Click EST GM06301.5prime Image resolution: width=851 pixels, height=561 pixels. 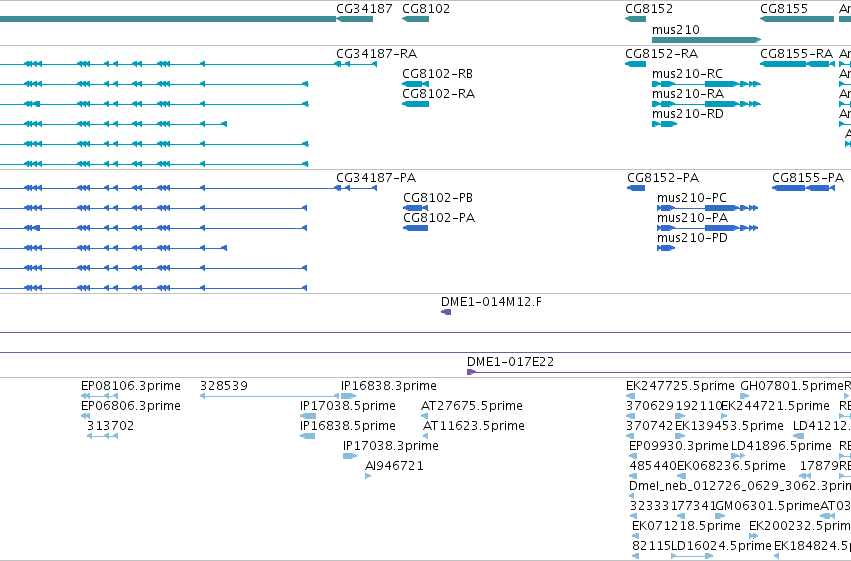click(767, 506)
